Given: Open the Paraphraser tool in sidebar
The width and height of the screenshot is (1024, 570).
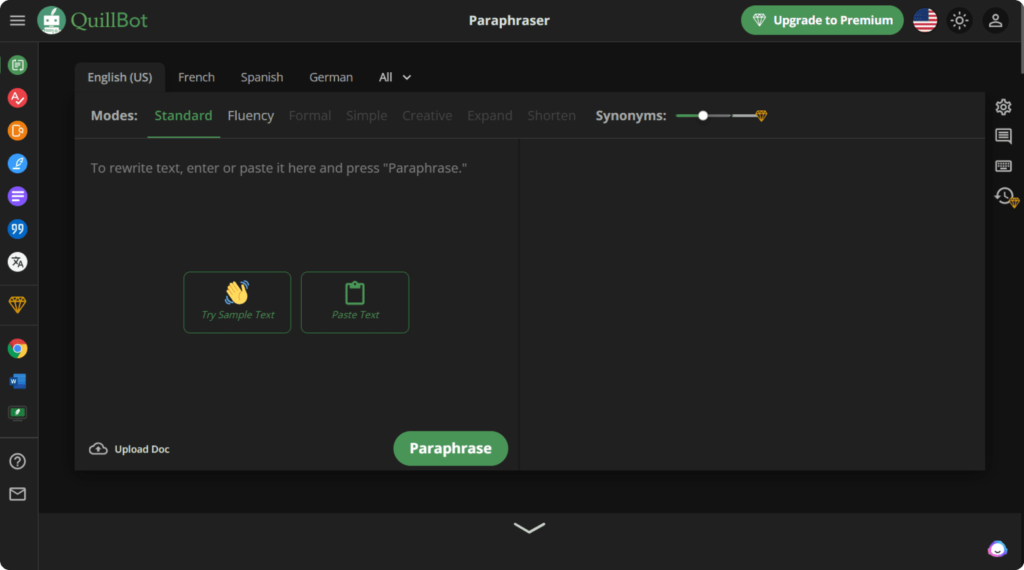Looking at the screenshot, I should (18, 65).
